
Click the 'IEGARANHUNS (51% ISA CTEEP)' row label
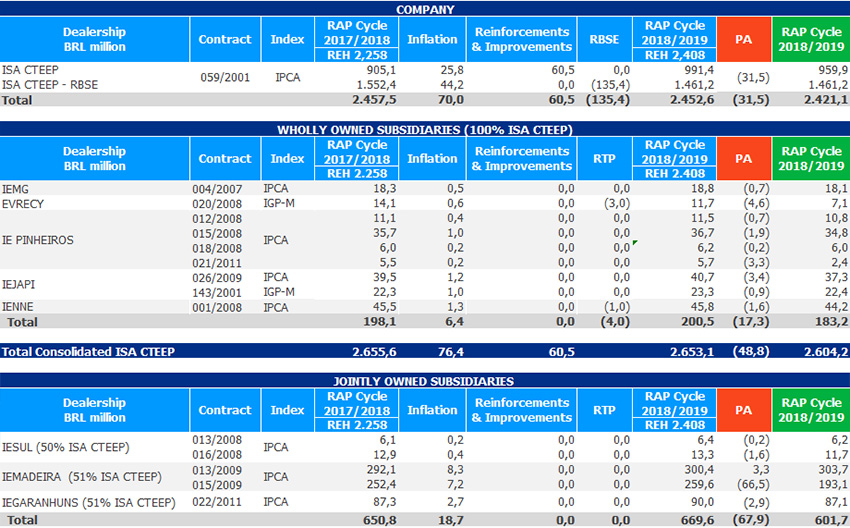89,503
